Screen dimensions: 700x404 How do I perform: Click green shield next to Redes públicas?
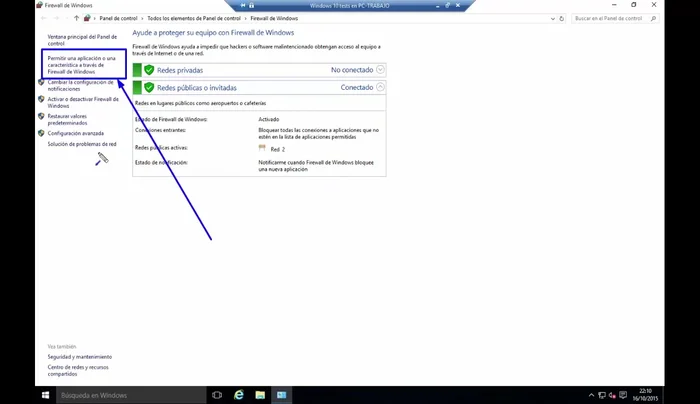pos(149,87)
